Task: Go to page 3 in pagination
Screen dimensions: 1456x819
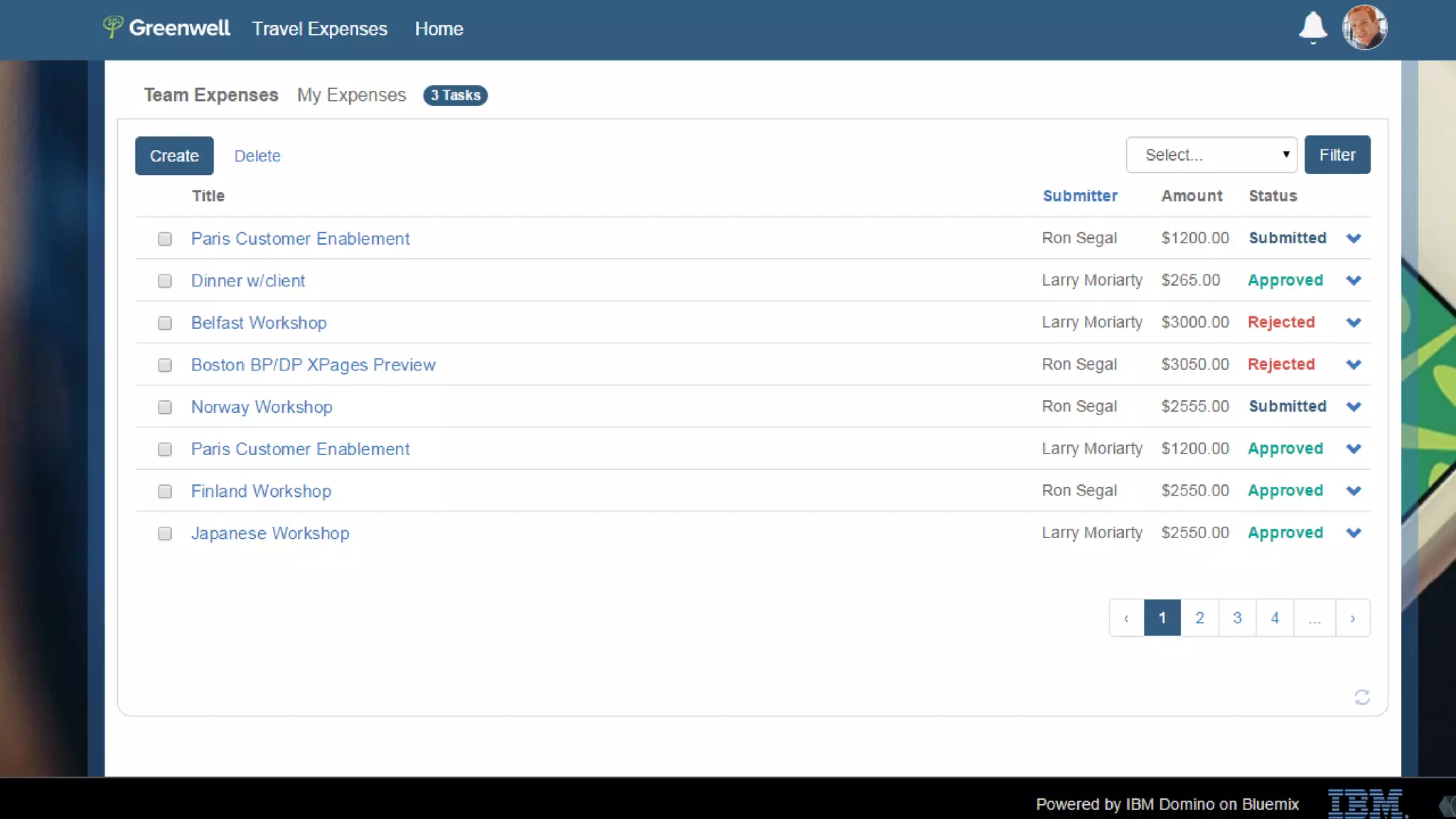Action: (x=1237, y=618)
